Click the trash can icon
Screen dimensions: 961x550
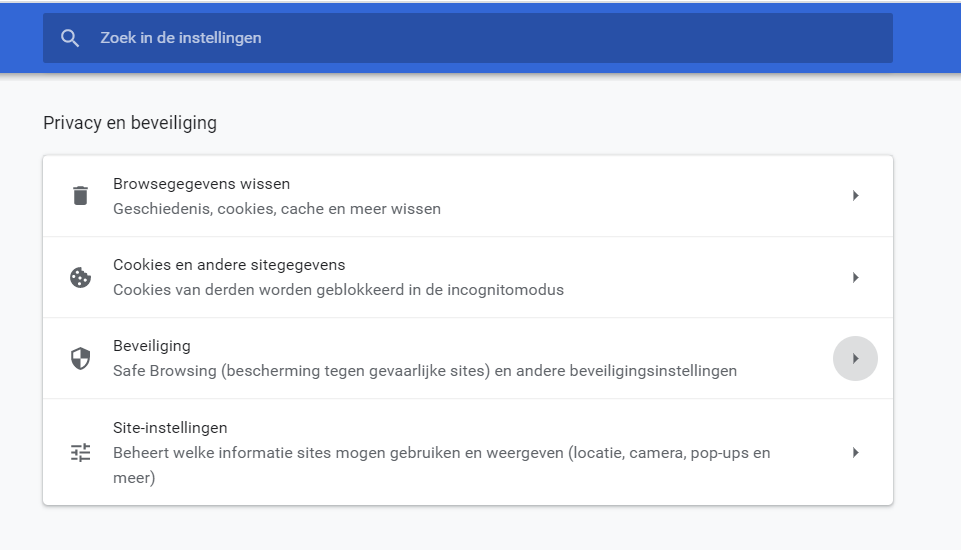(x=80, y=196)
